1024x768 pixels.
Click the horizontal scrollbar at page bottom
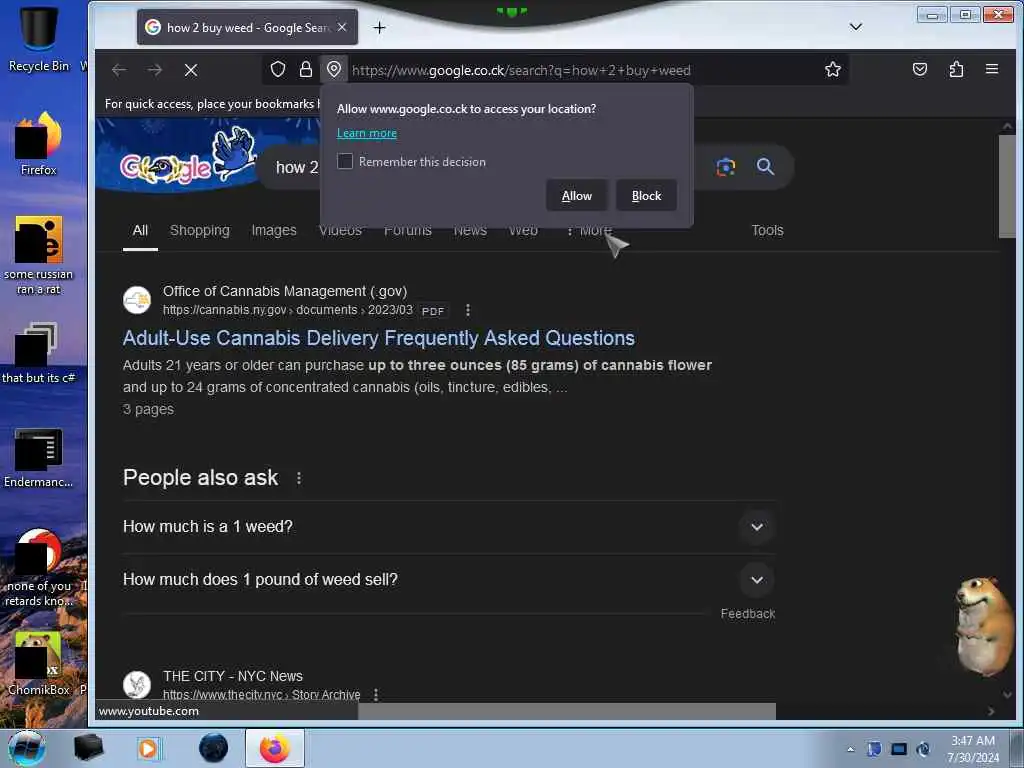point(567,711)
